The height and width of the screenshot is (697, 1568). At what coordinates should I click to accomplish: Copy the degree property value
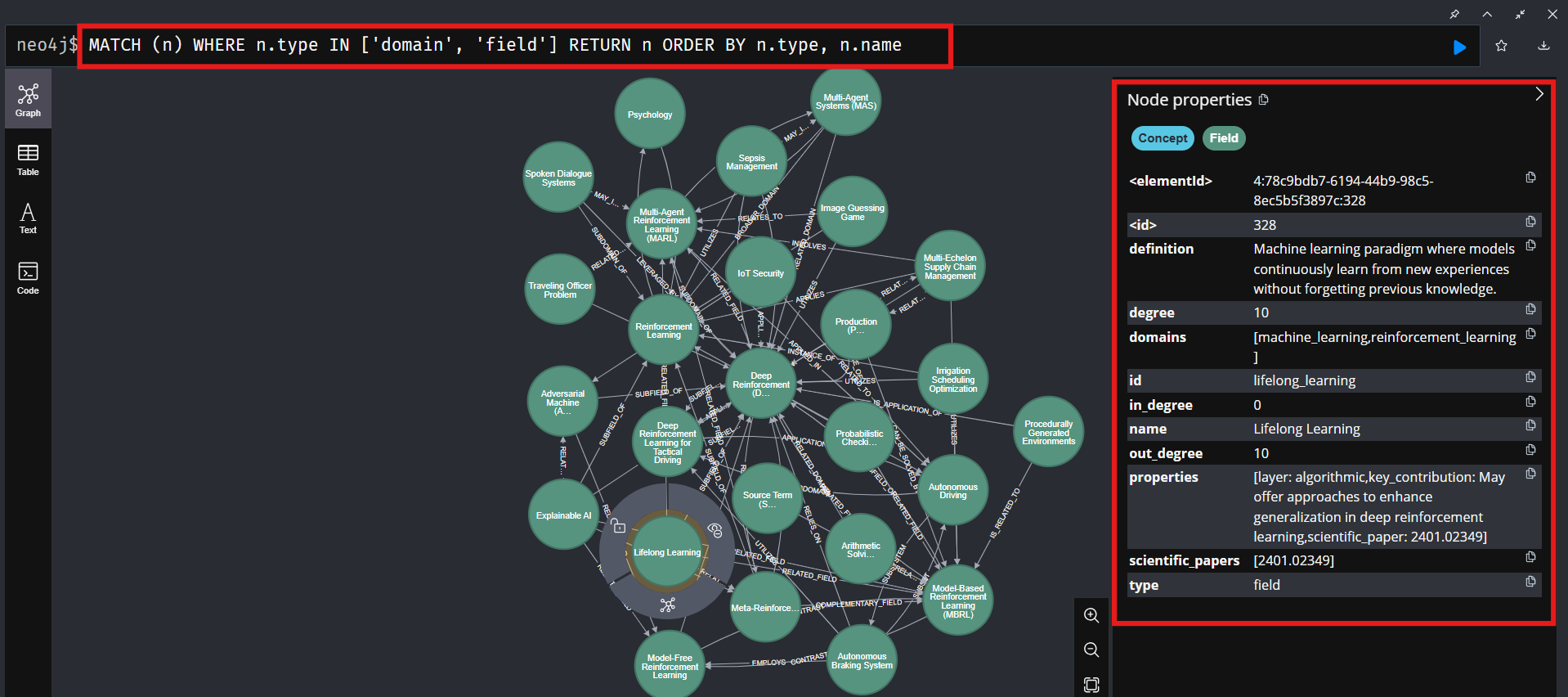point(1530,309)
